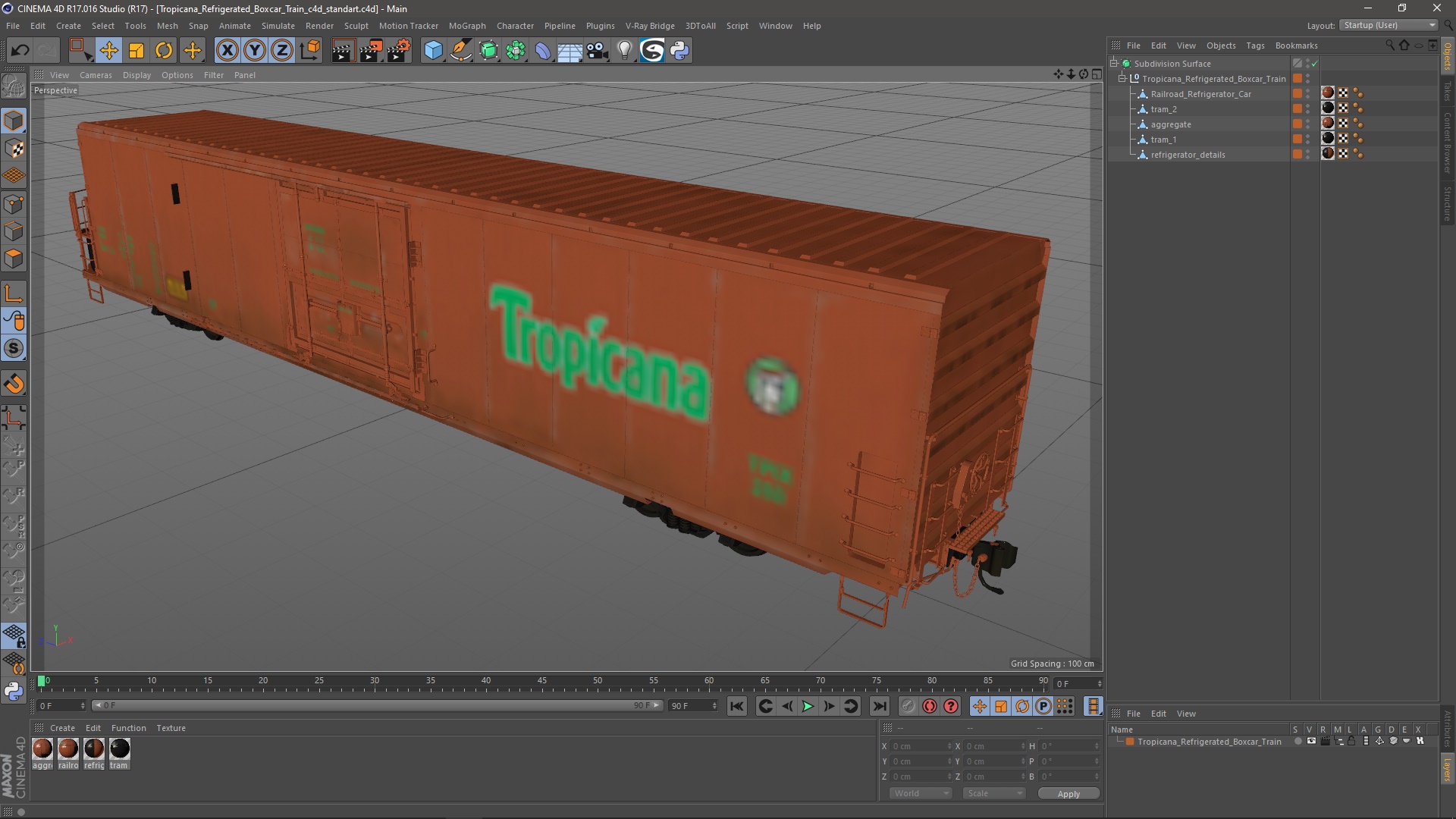
Task: Switch to Points mode
Action: coord(14,204)
